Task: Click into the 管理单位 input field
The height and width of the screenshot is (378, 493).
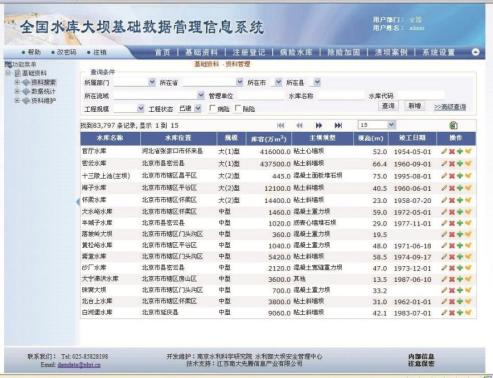Action: [260, 96]
